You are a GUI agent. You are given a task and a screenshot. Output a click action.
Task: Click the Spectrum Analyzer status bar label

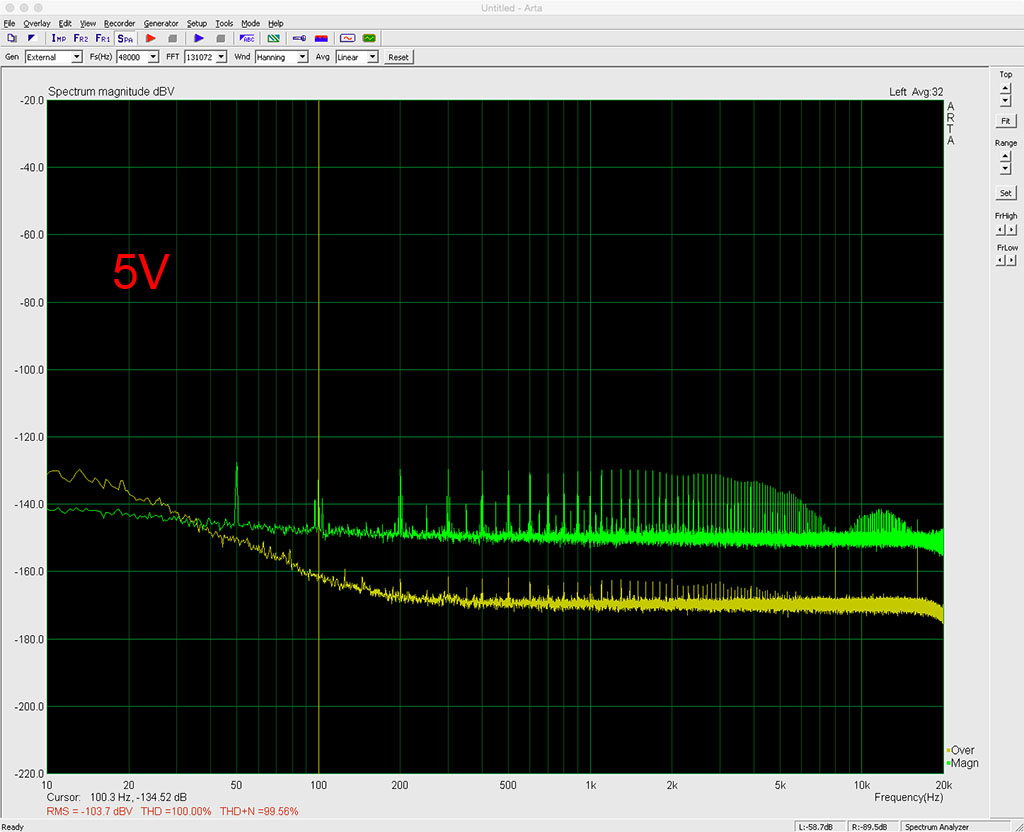click(x=937, y=827)
